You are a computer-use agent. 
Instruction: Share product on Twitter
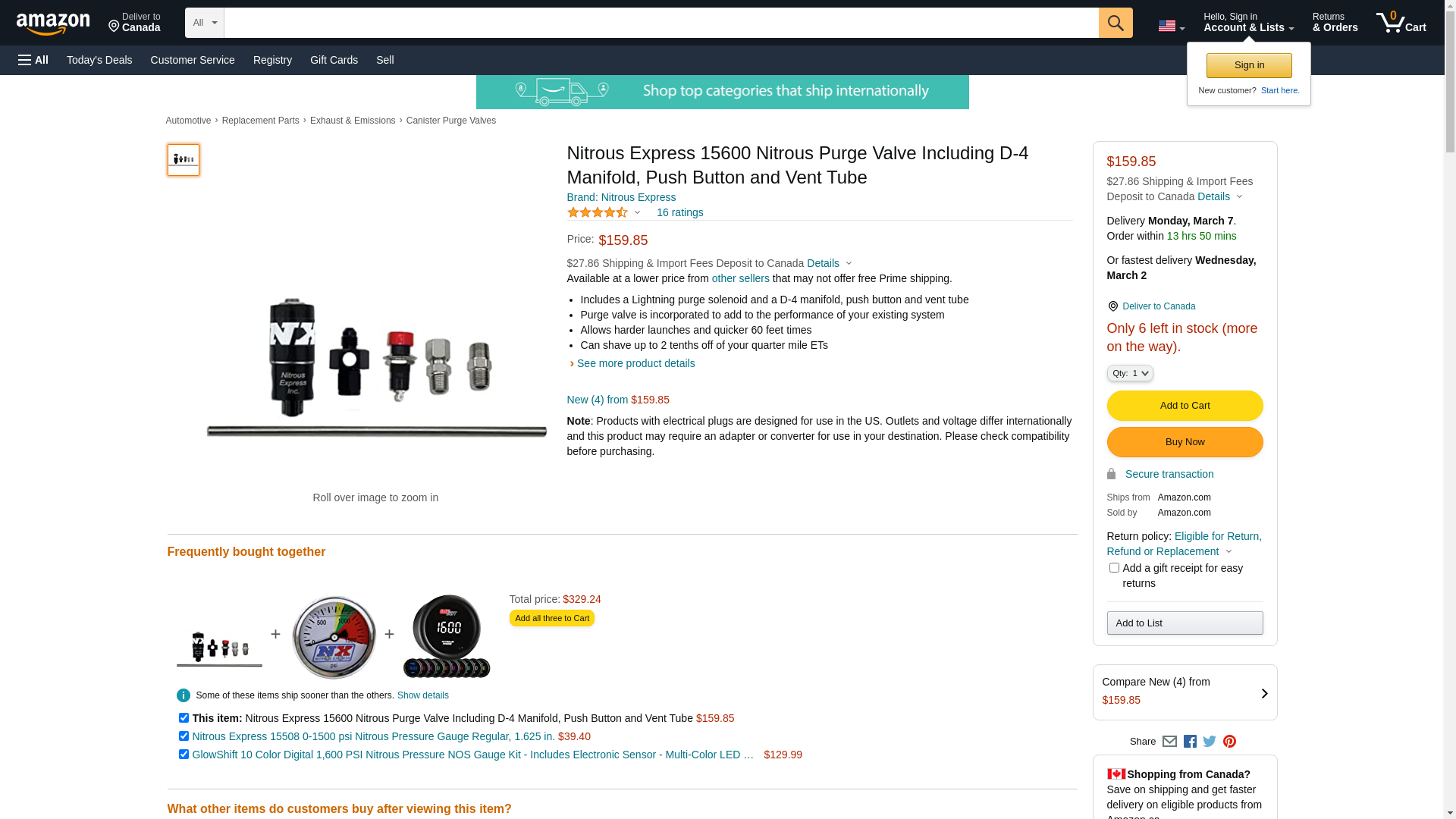tap(1210, 742)
